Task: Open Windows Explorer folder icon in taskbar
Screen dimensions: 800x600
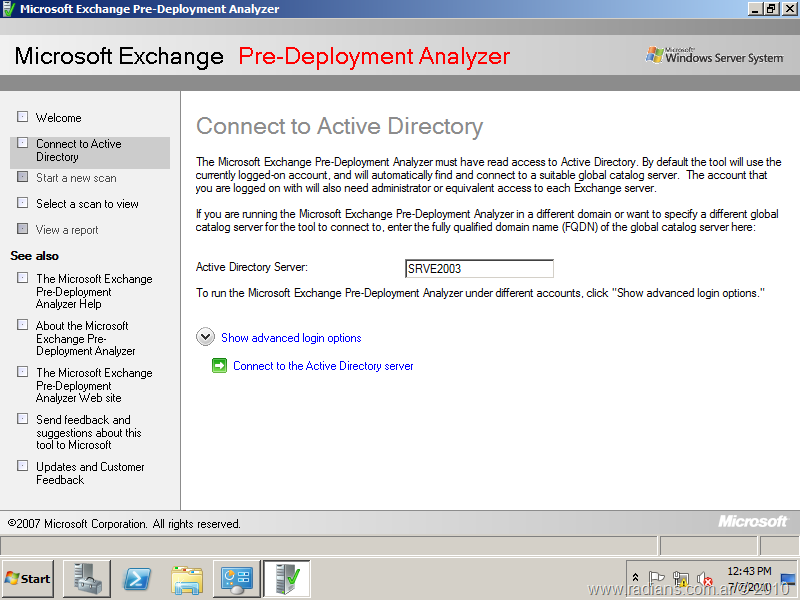Action: click(187, 578)
